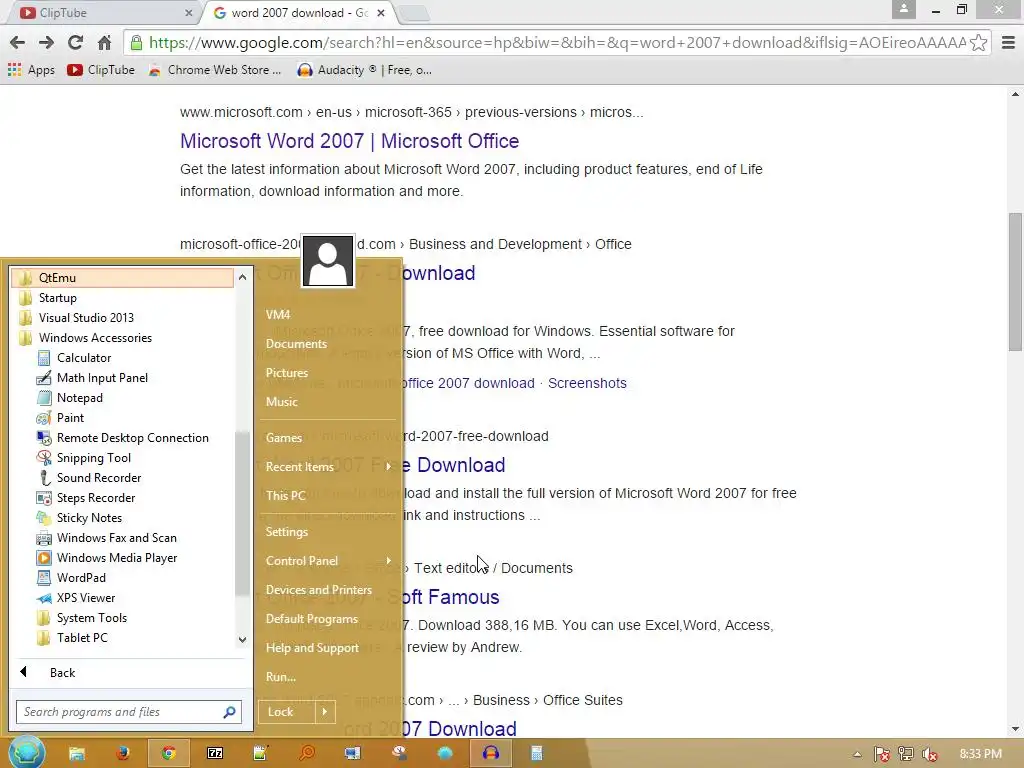Switch to the ClipTube tab

click(104, 13)
